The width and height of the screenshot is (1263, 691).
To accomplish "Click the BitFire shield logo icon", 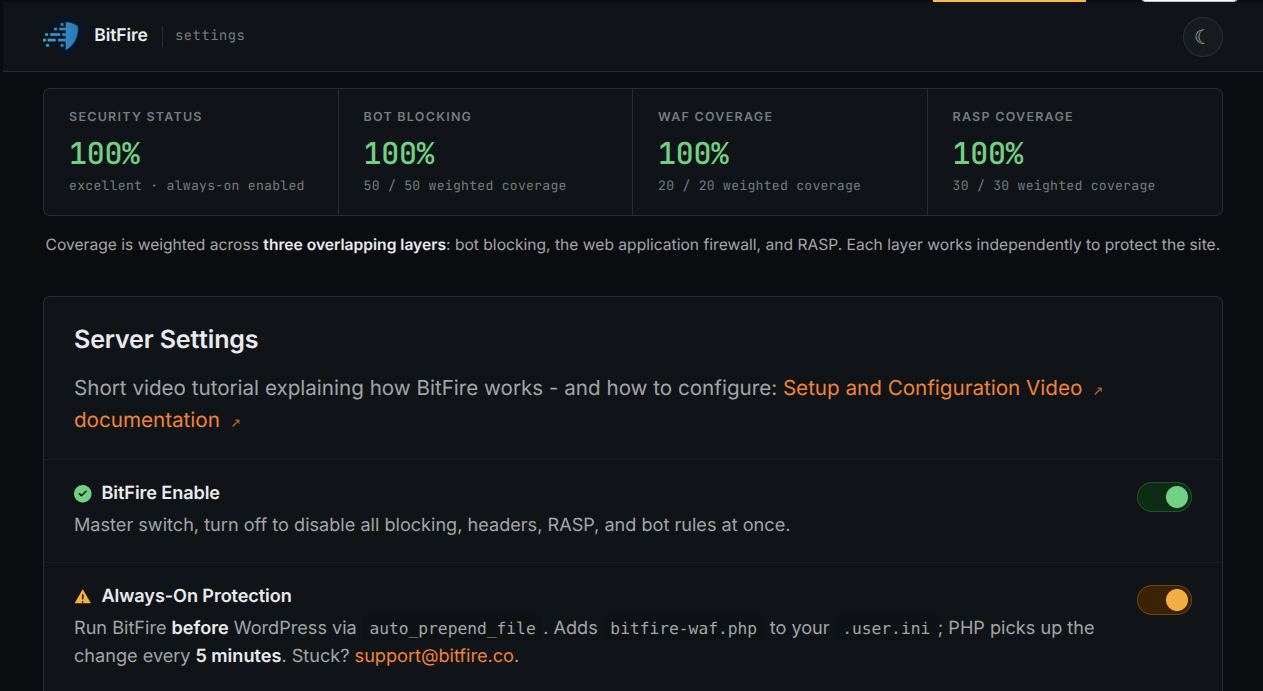I will pyautogui.click(x=60, y=36).
